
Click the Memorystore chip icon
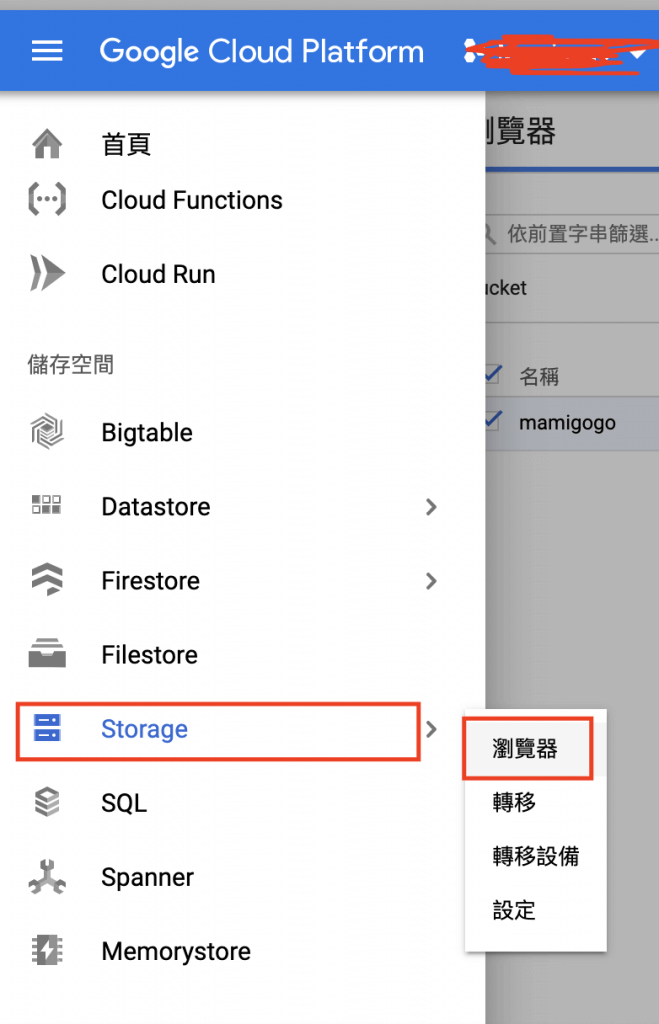point(47,951)
